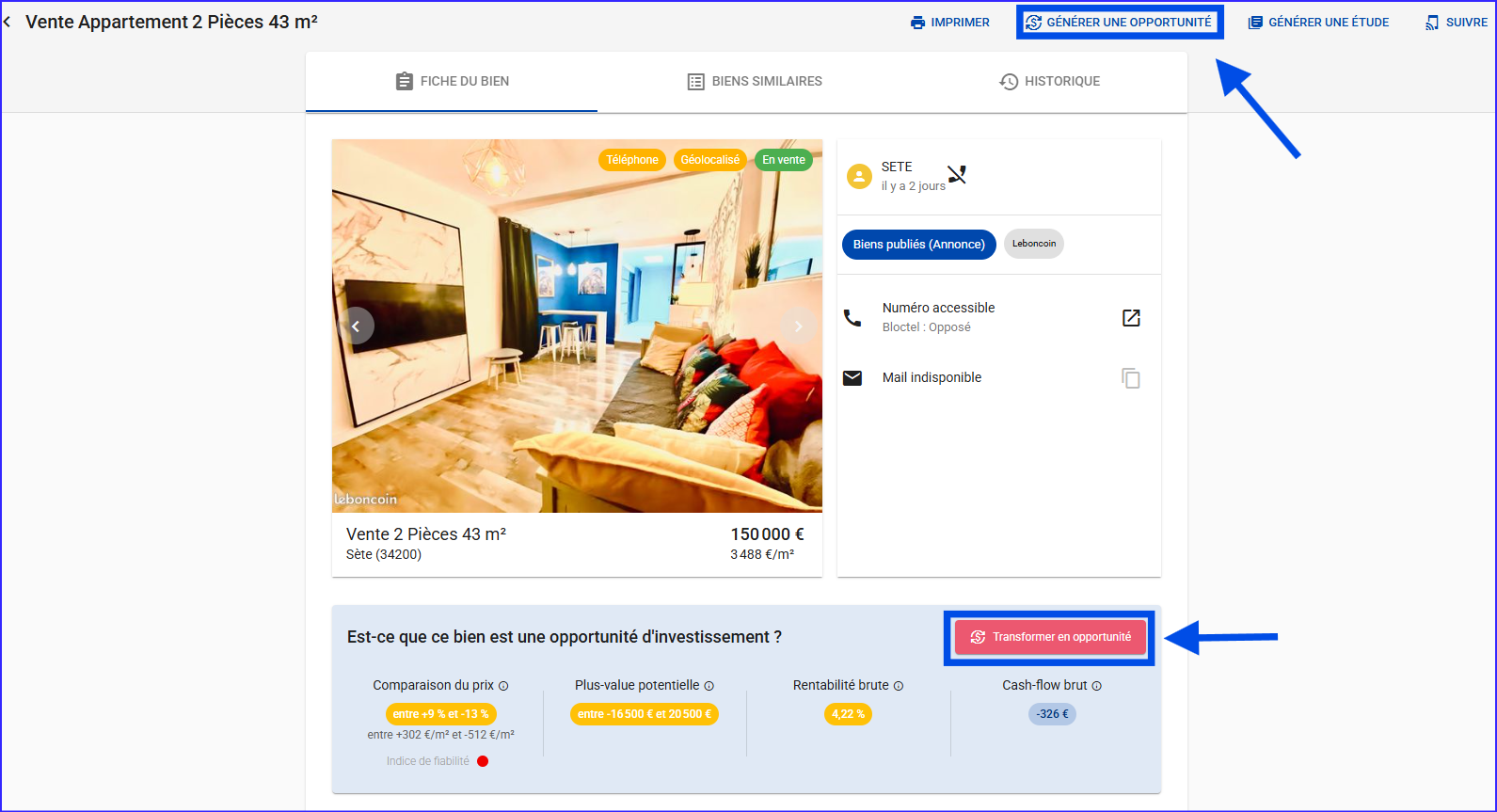Click the Imprimer print button
Screen dimensions: 1497x812
950,23
